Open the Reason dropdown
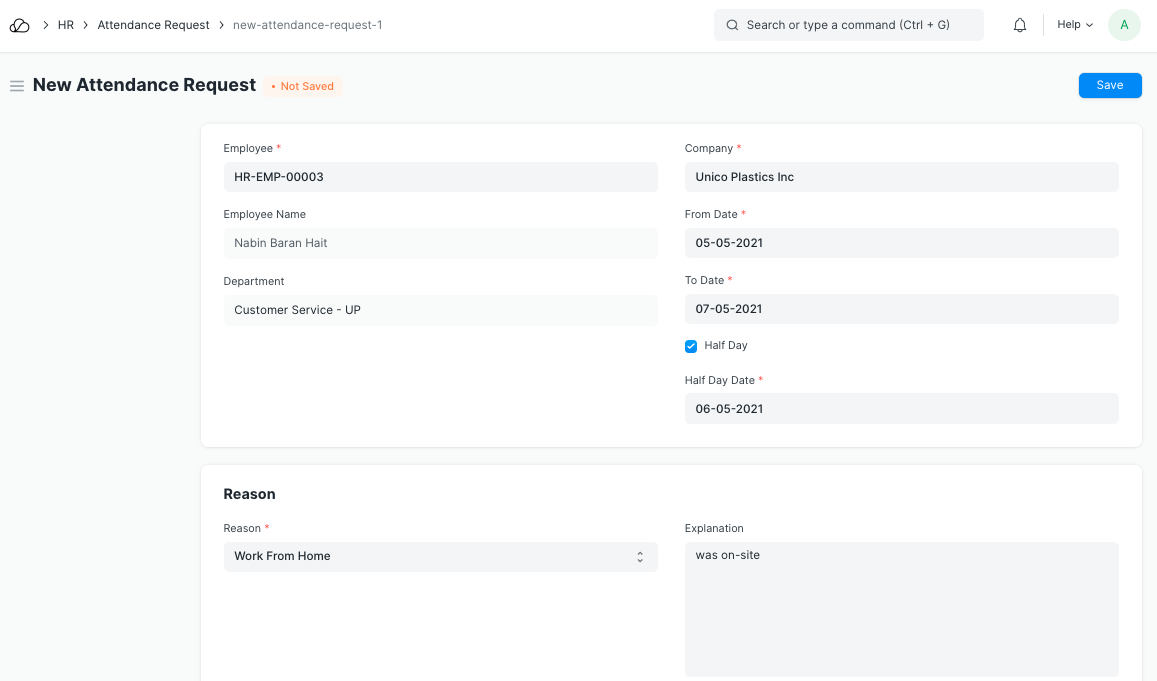 click(x=440, y=557)
